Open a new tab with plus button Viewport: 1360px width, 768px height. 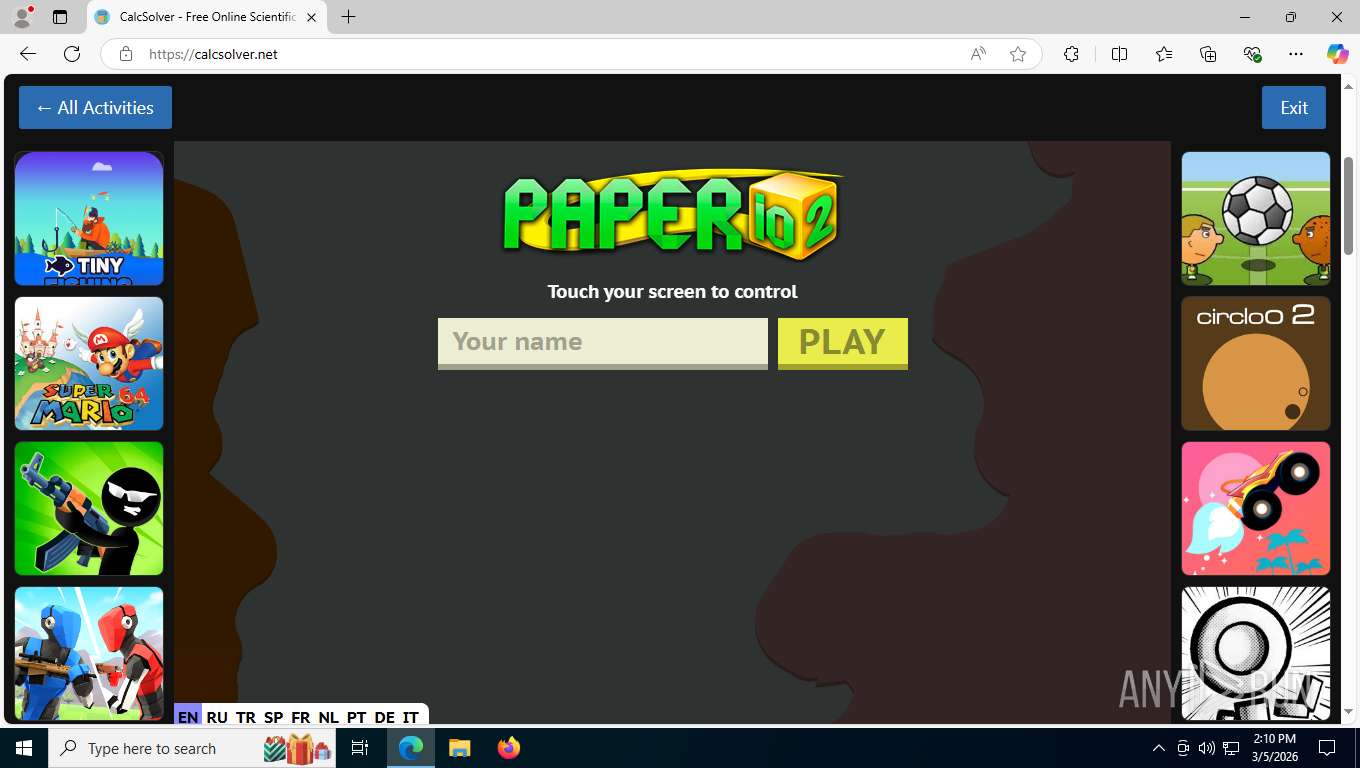348,17
